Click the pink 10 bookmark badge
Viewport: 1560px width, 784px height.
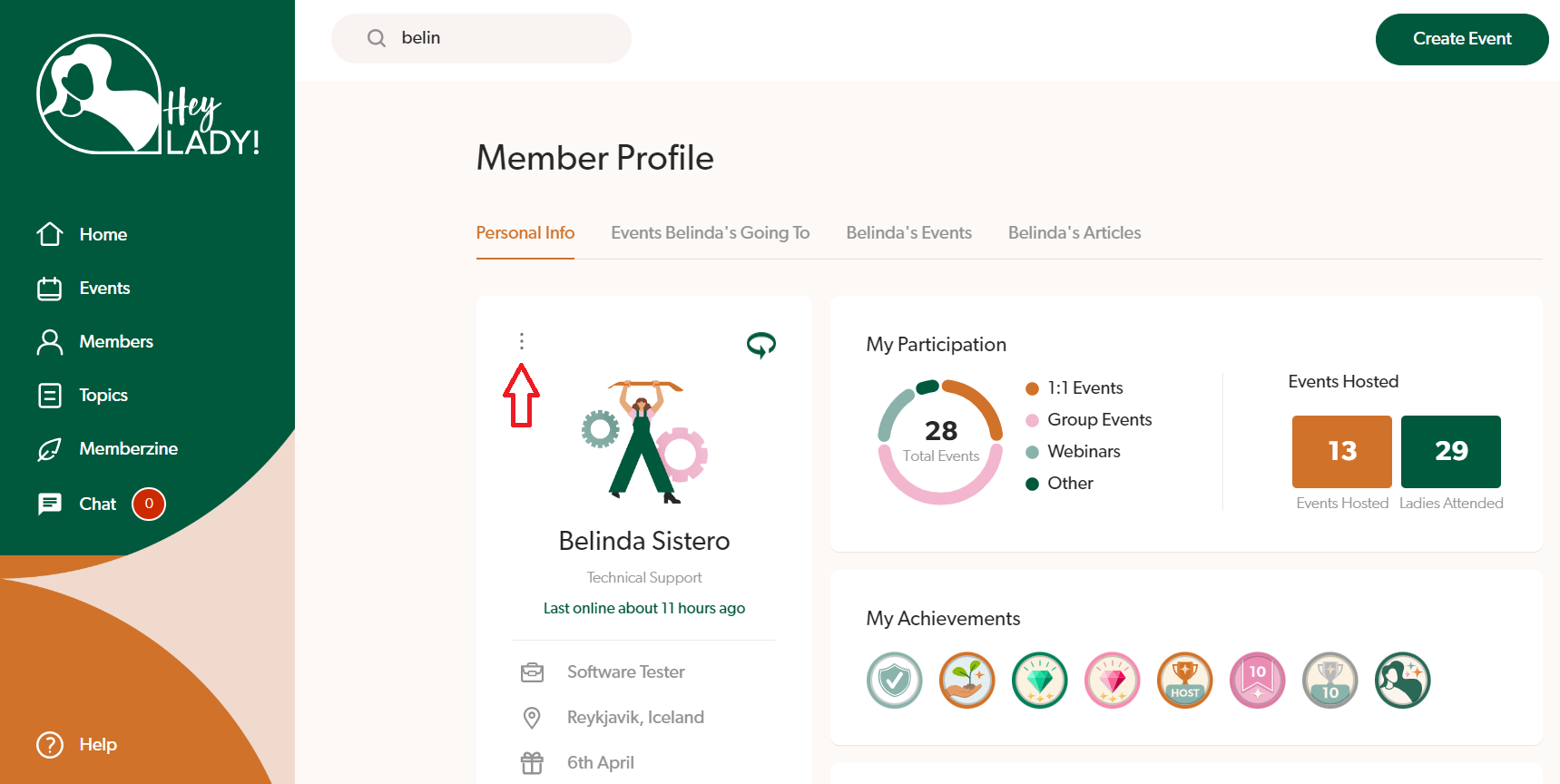click(x=1257, y=681)
